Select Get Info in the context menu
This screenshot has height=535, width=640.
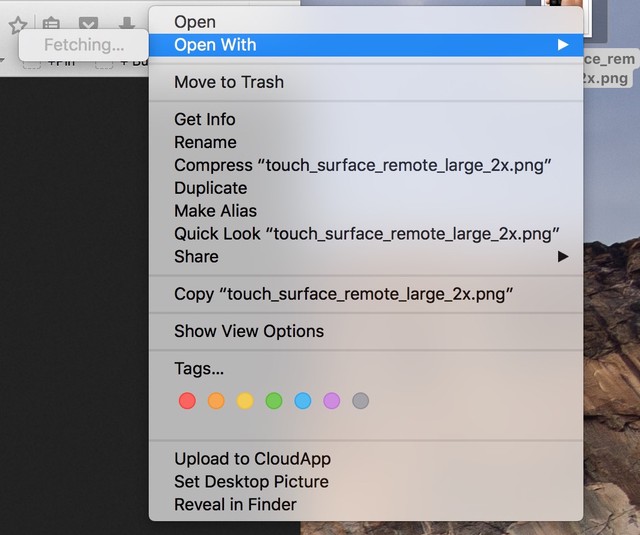pyautogui.click(x=205, y=119)
